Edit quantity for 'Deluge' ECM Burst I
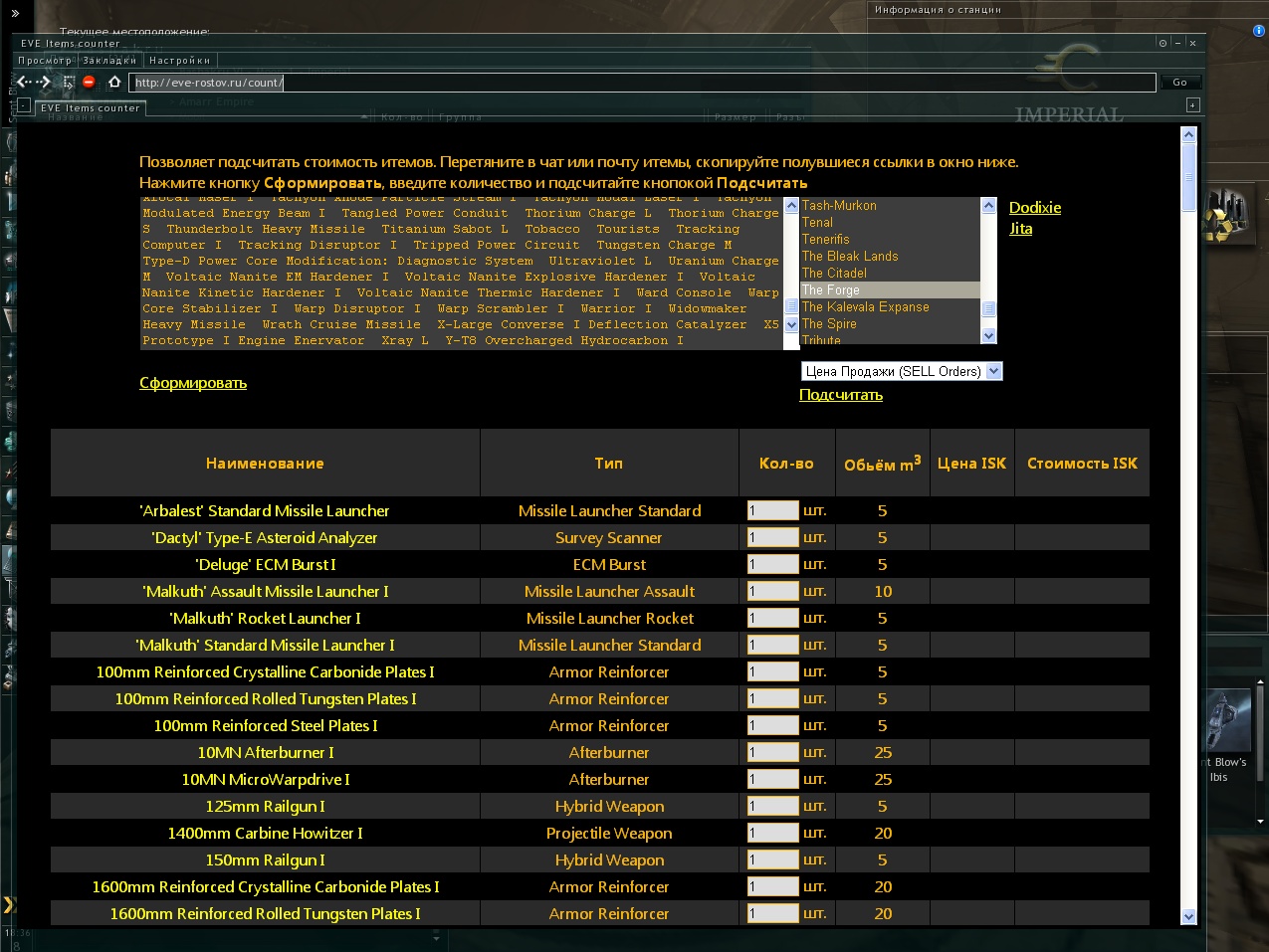 pyautogui.click(x=772, y=564)
